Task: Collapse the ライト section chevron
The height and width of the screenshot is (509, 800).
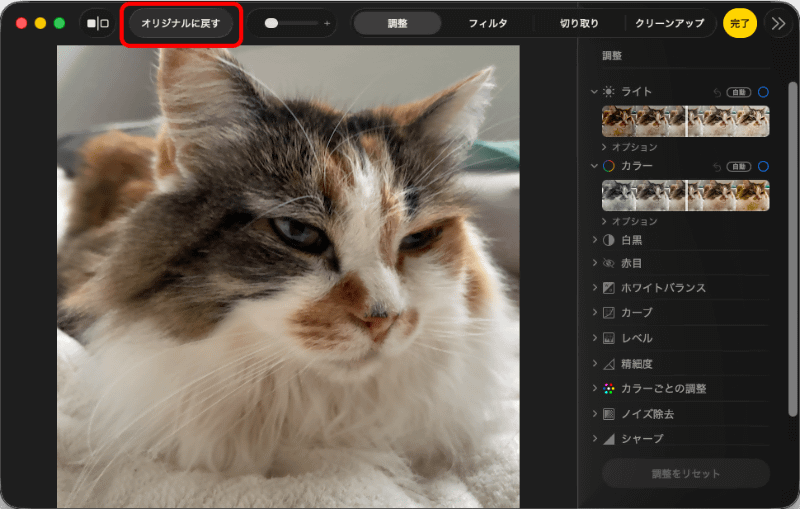Action: tap(594, 92)
